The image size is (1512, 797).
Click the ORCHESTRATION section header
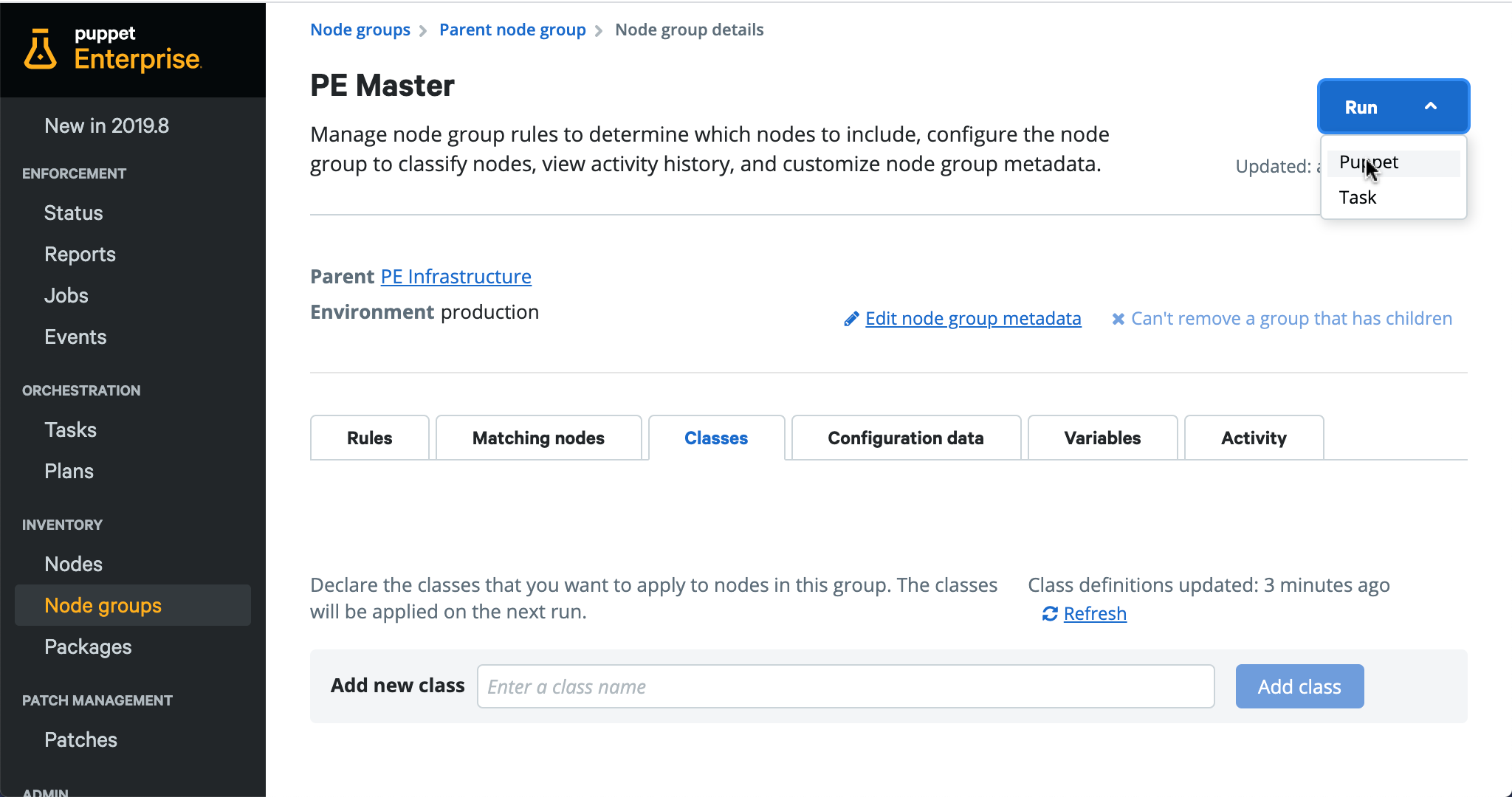81,391
